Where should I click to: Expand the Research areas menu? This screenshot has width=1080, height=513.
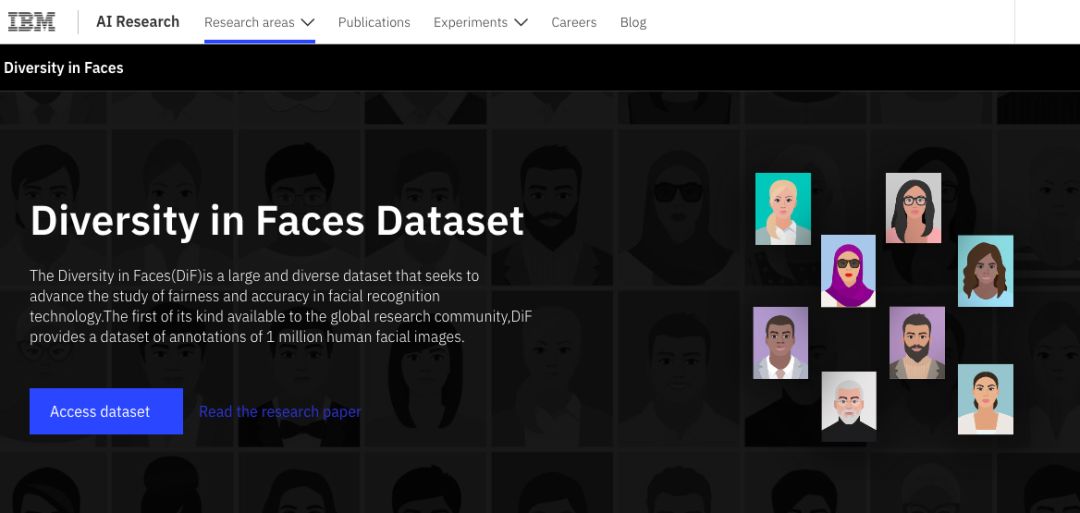click(x=260, y=22)
